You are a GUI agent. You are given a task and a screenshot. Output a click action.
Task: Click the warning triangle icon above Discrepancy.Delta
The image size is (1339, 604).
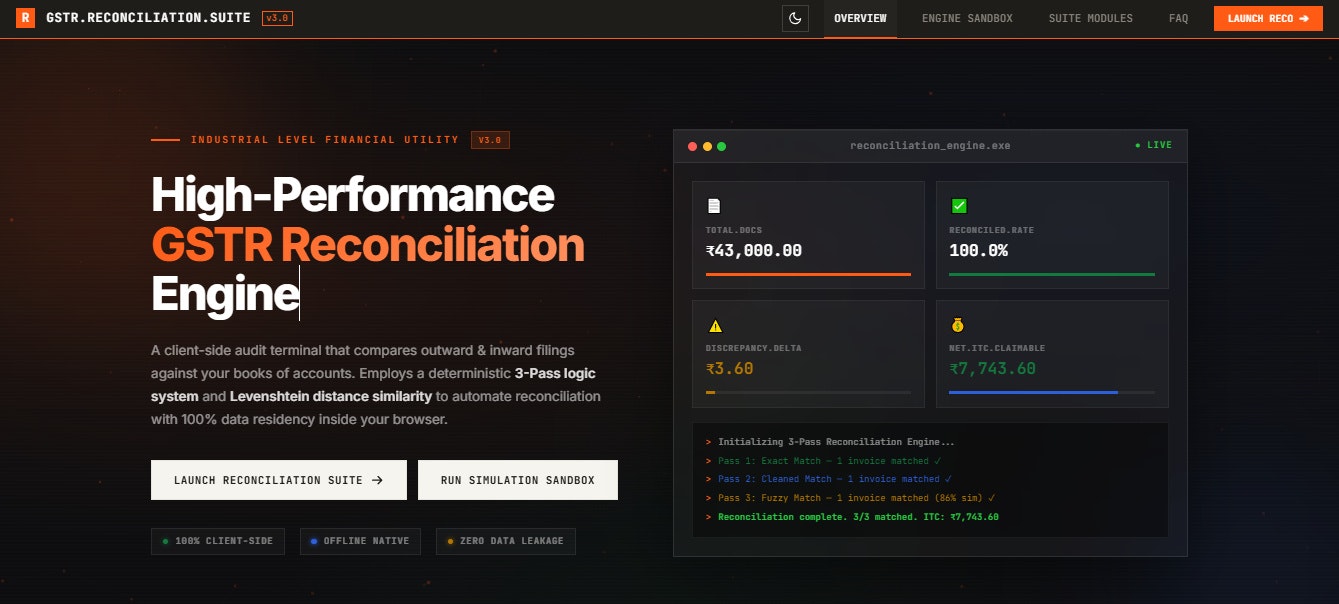point(714,325)
